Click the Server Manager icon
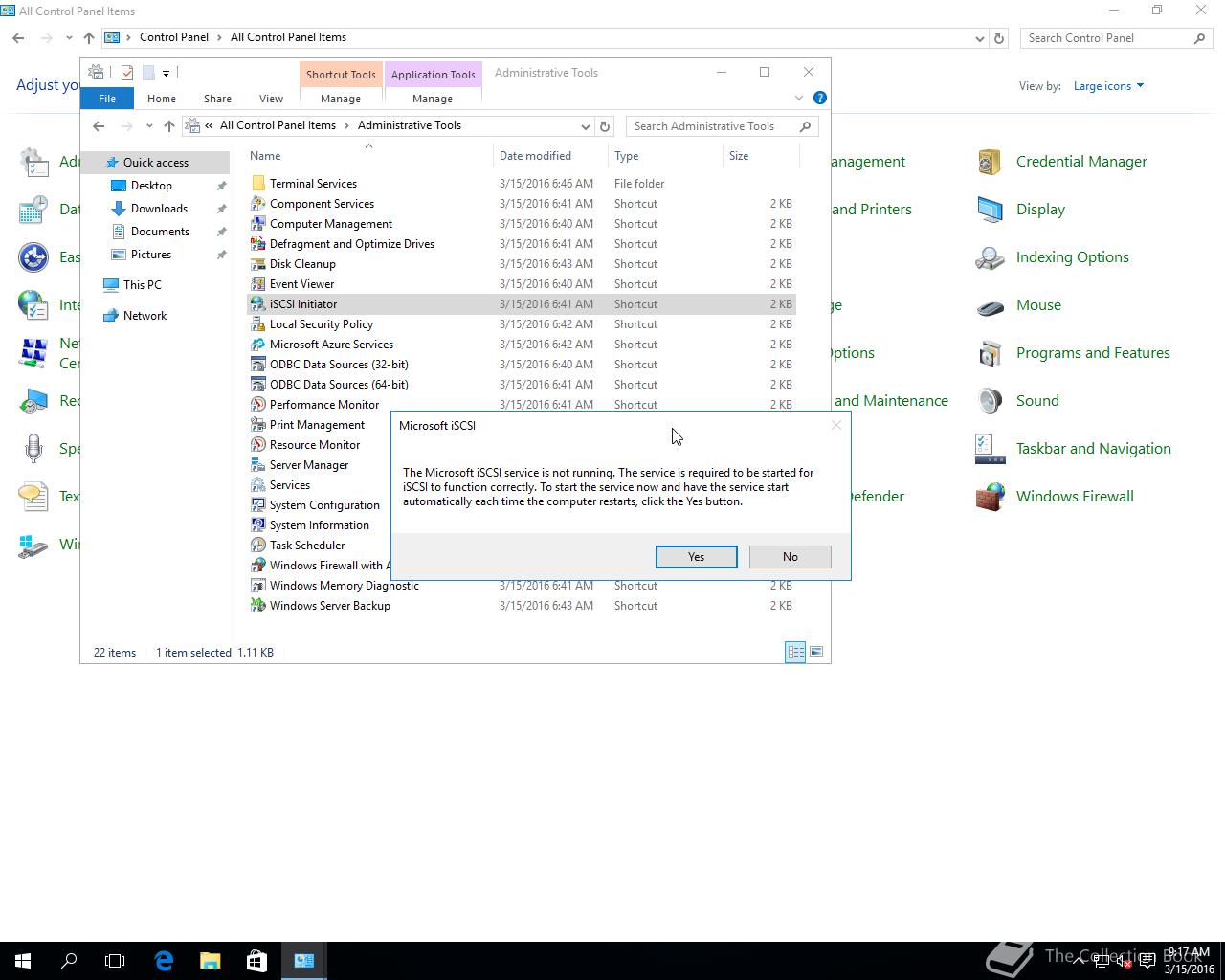 point(257,465)
